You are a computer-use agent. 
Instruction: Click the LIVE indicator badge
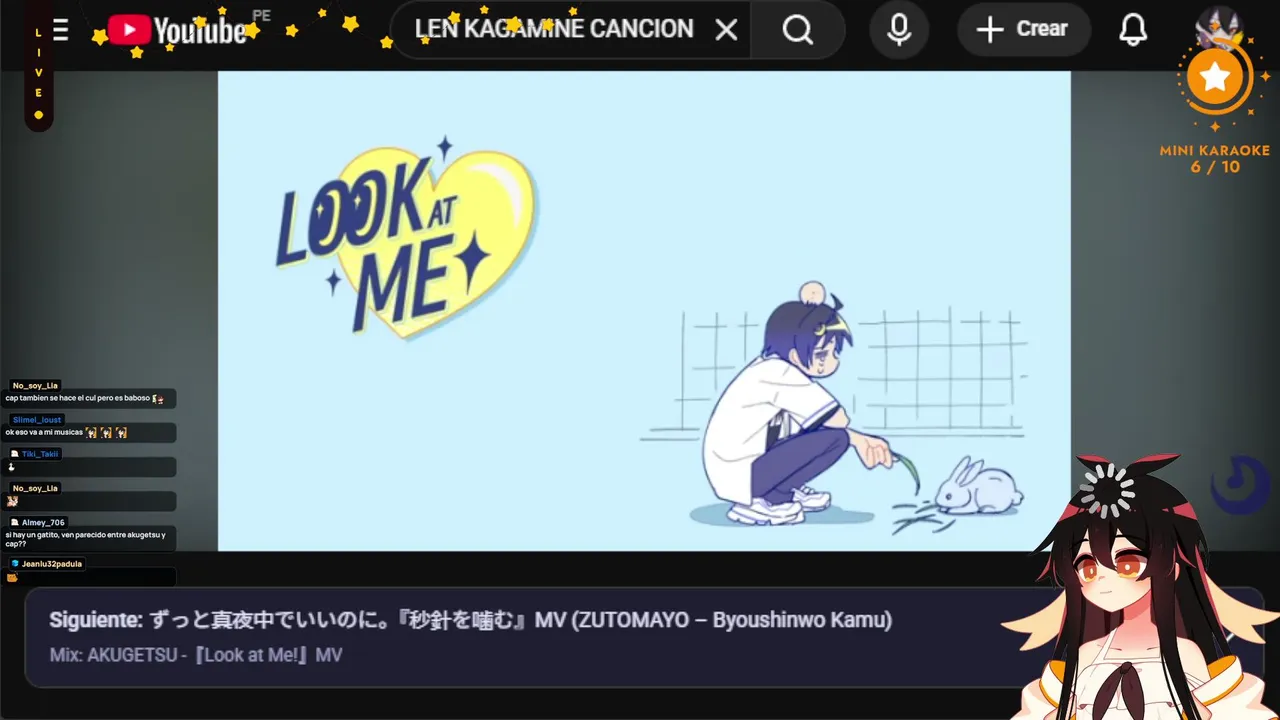point(39,73)
